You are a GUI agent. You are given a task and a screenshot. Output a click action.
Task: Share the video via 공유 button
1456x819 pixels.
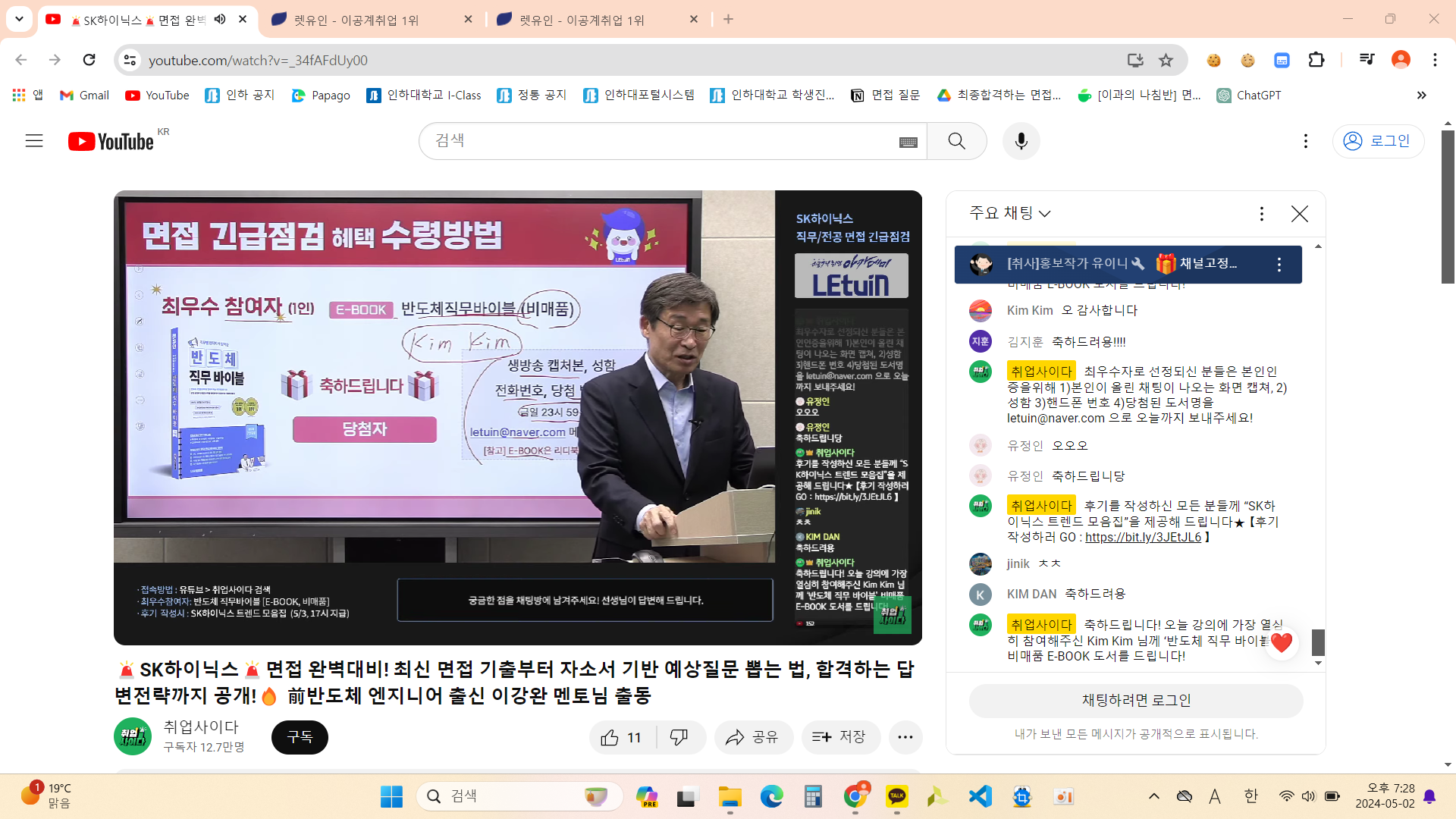click(x=752, y=737)
